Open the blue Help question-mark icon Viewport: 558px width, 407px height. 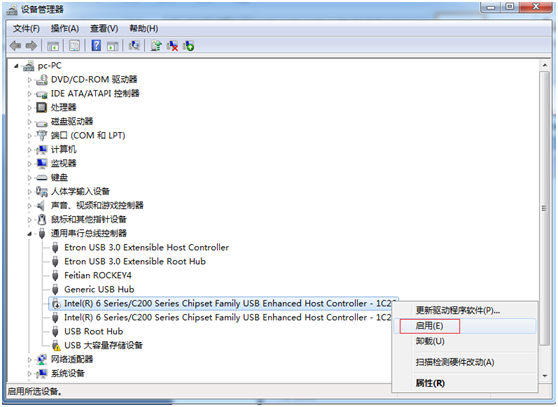(96, 46)
